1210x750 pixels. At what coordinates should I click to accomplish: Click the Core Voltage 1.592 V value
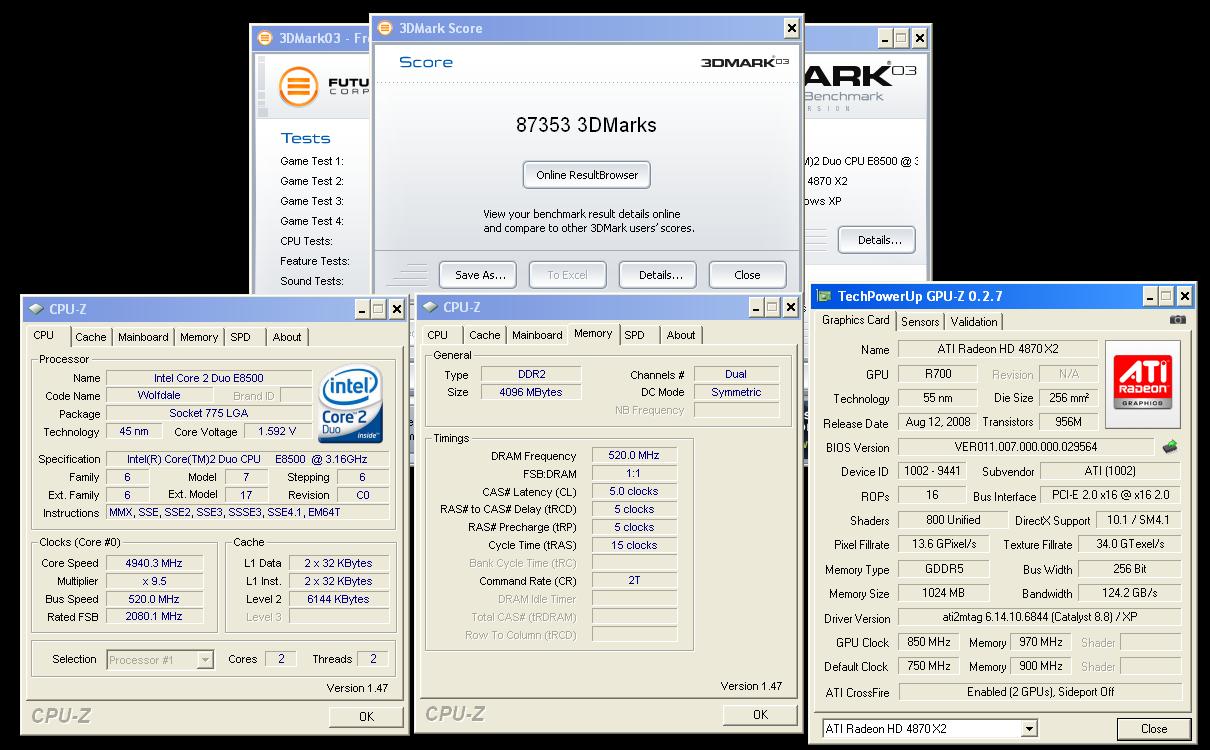click(276, 431)
